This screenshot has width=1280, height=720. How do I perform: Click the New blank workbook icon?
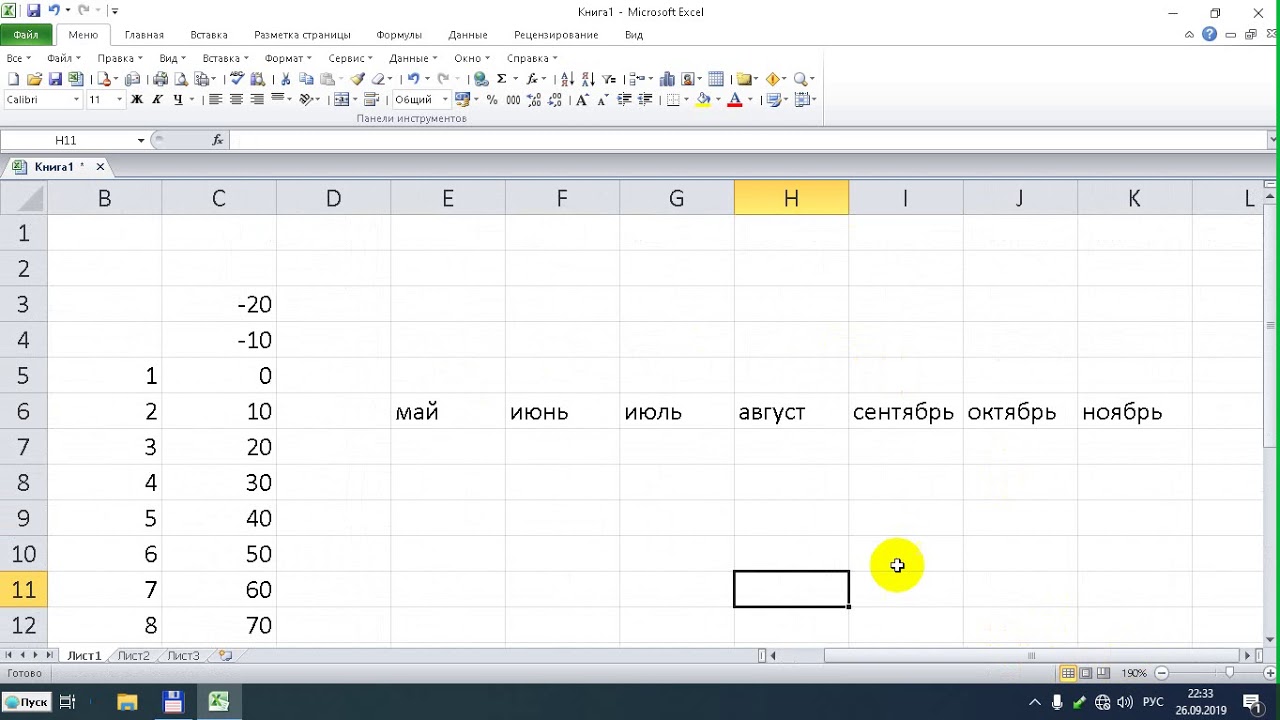point(13,79)
